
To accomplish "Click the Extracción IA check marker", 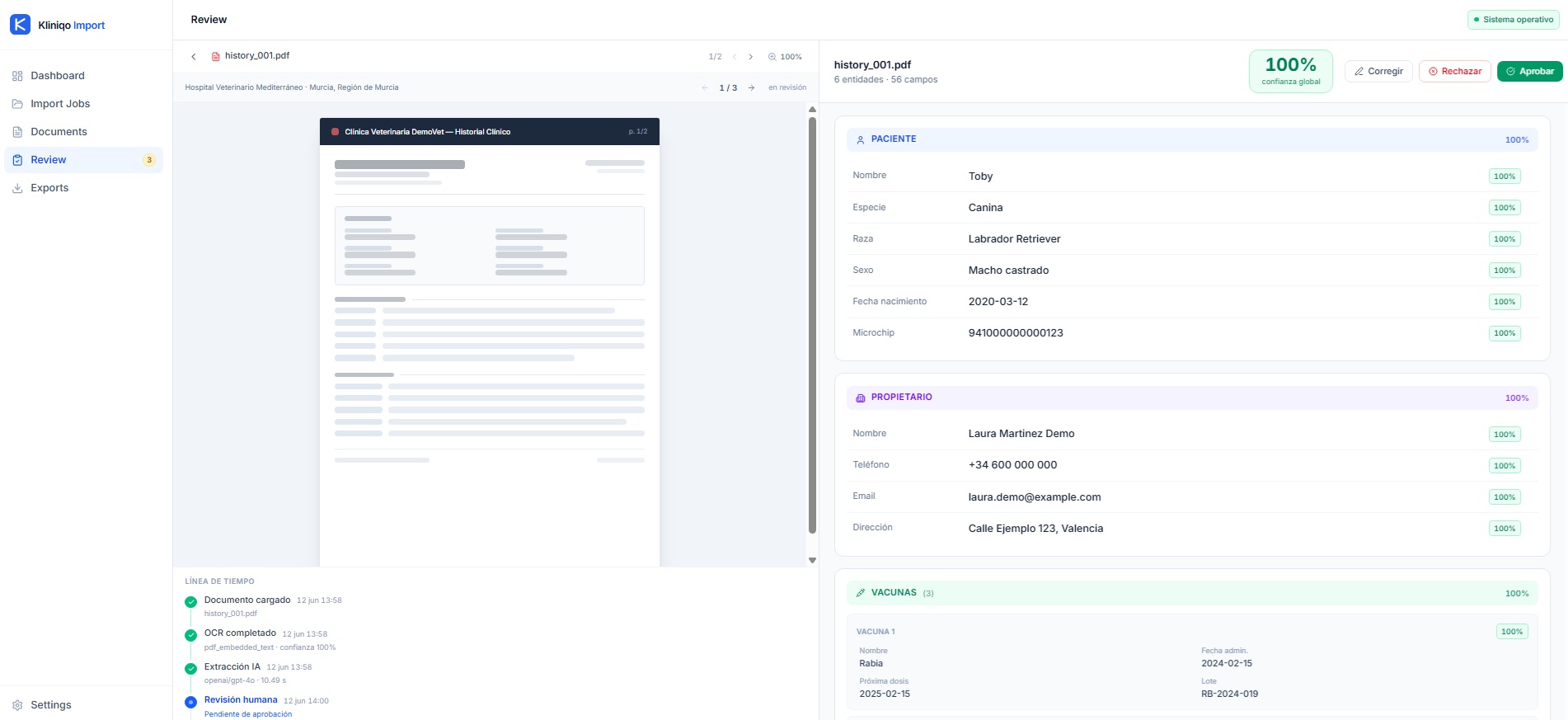I will (191, 669).
